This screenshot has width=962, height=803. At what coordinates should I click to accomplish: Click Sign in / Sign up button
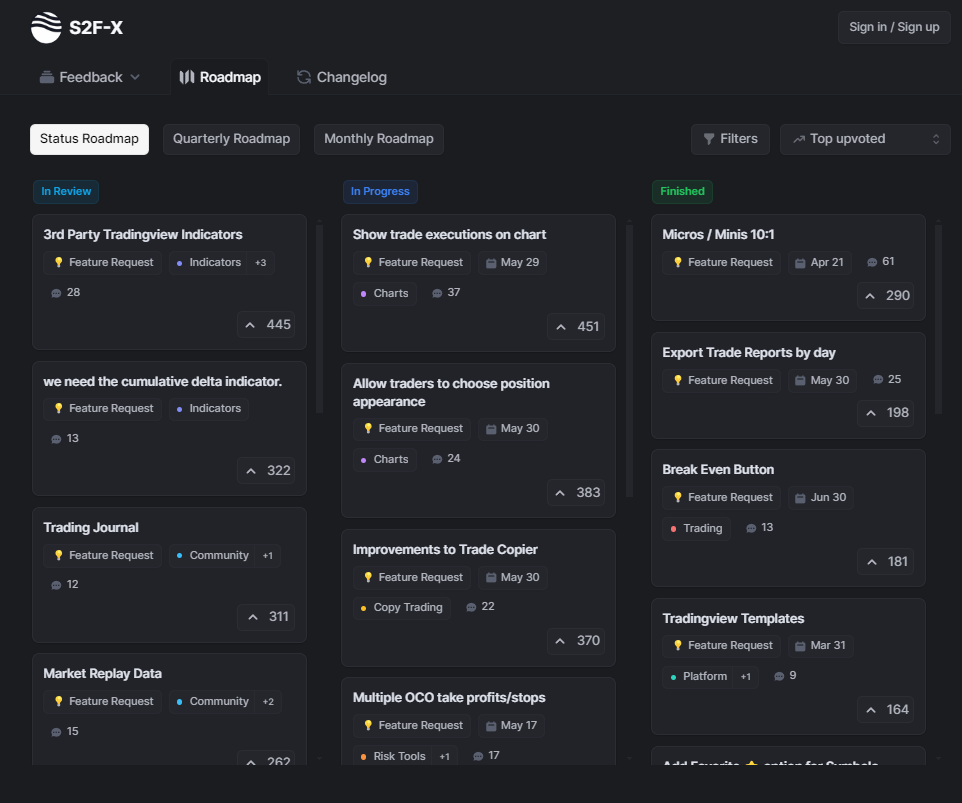894,27
